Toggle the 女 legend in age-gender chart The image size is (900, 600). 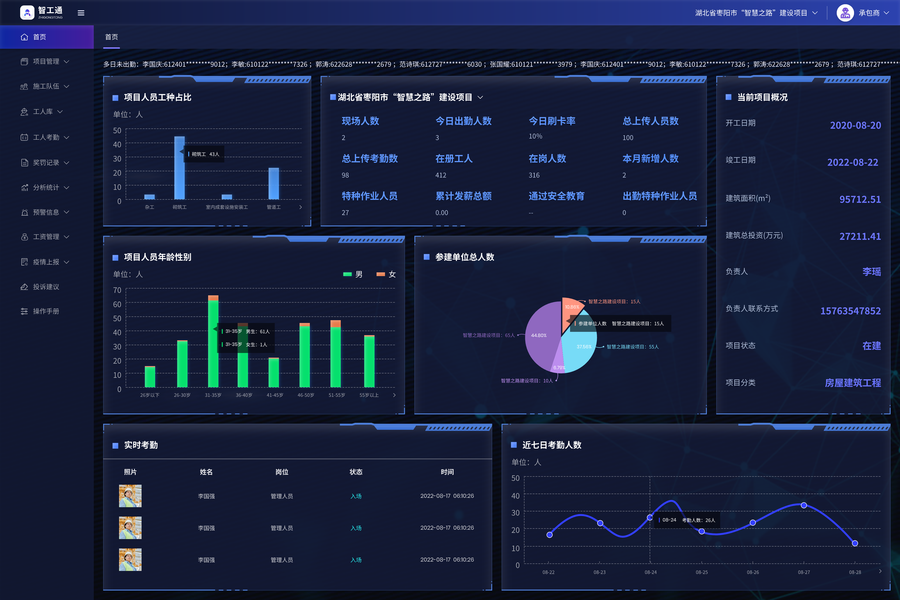(x=386, y=274)
